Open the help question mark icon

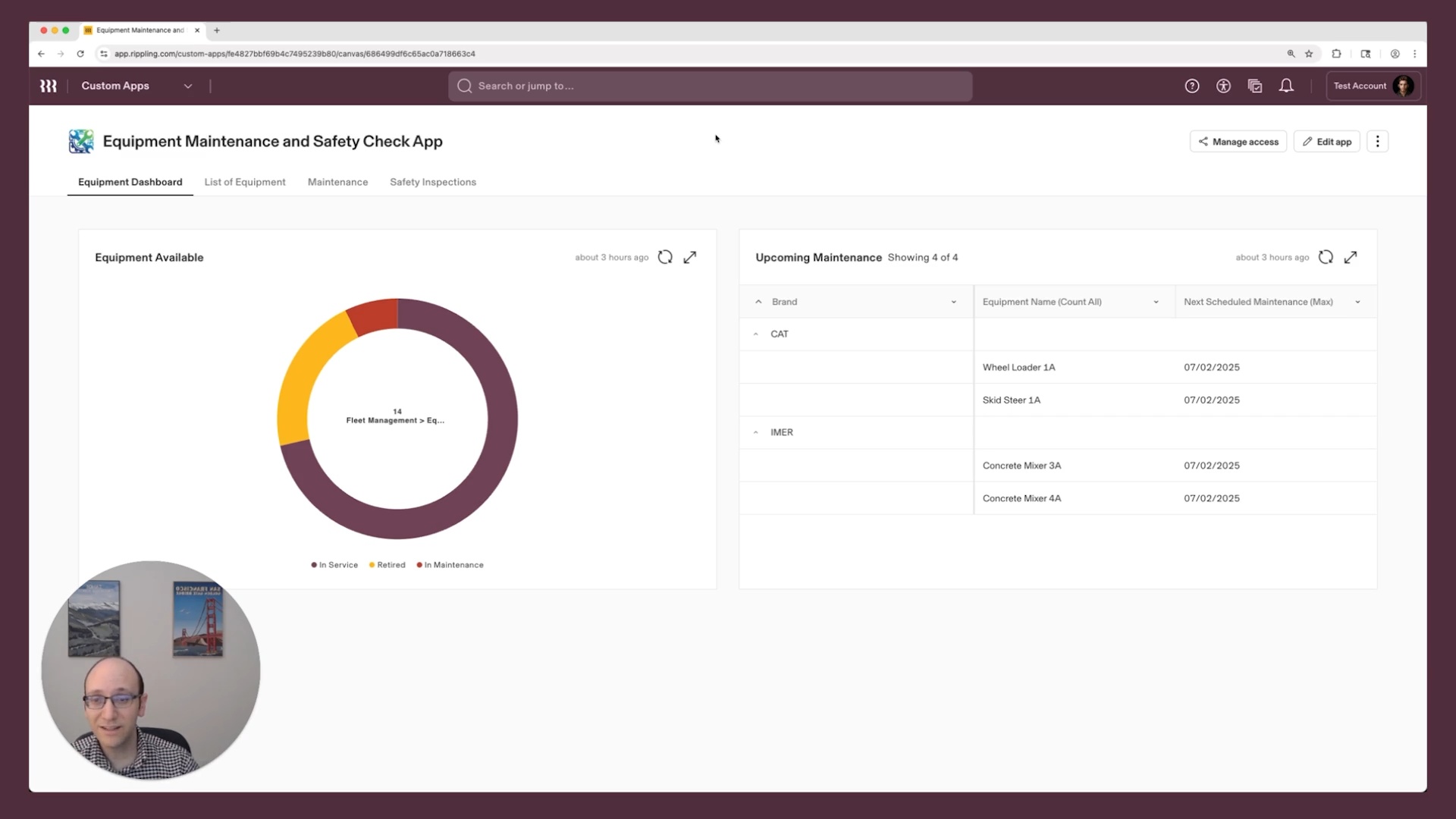tap(1192, 86)
